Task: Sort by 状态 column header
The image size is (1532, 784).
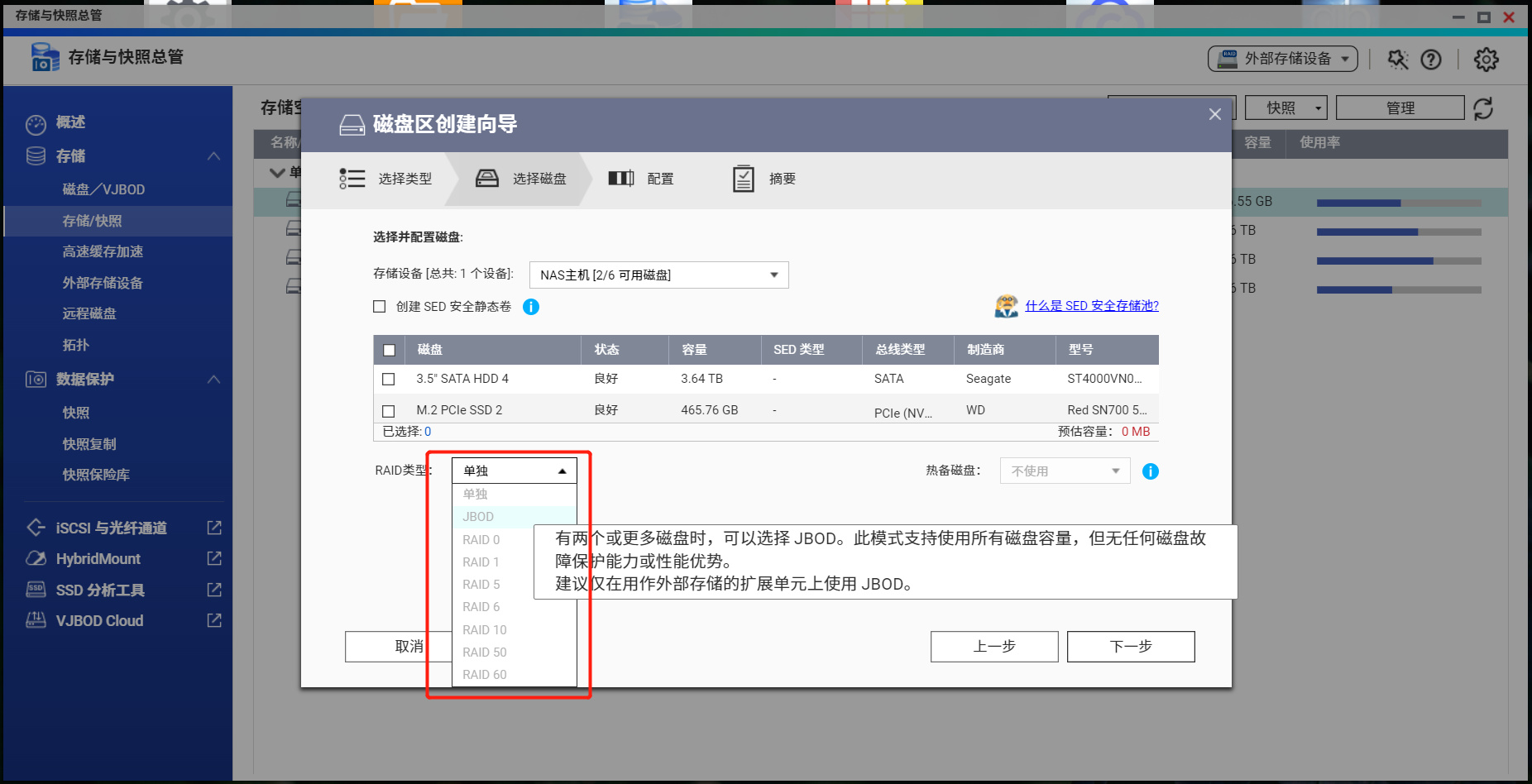Action: tap(625, 350)
